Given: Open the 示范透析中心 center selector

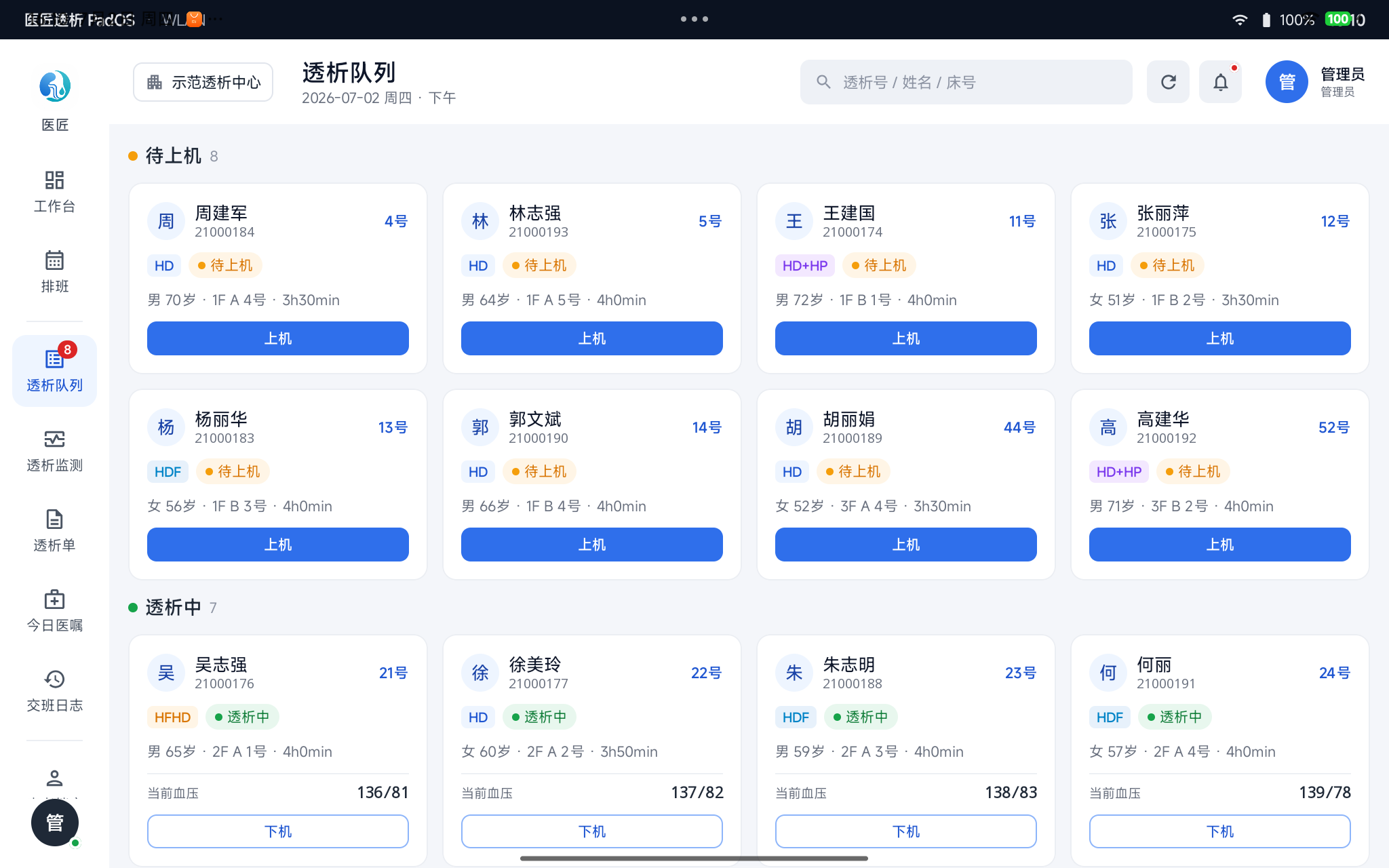Looking at the screenshot, I should [203, 82].
